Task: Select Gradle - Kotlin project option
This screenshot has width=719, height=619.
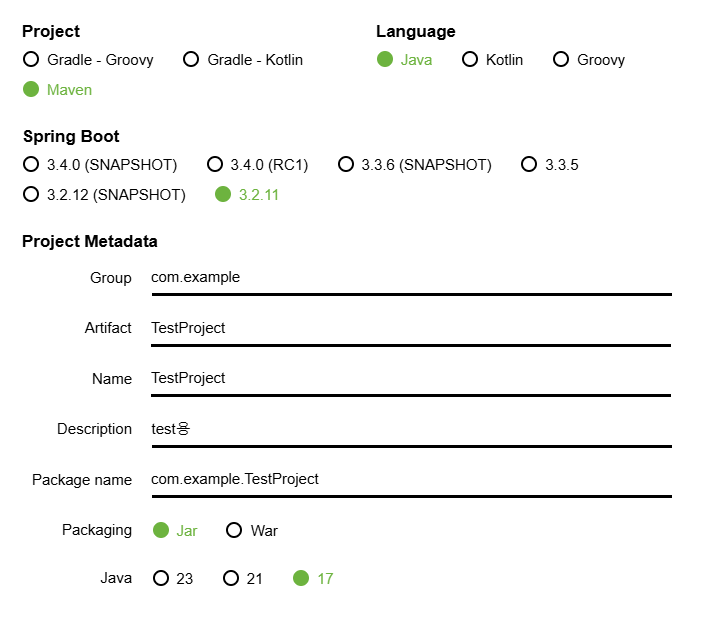Action: click(191, 60)
